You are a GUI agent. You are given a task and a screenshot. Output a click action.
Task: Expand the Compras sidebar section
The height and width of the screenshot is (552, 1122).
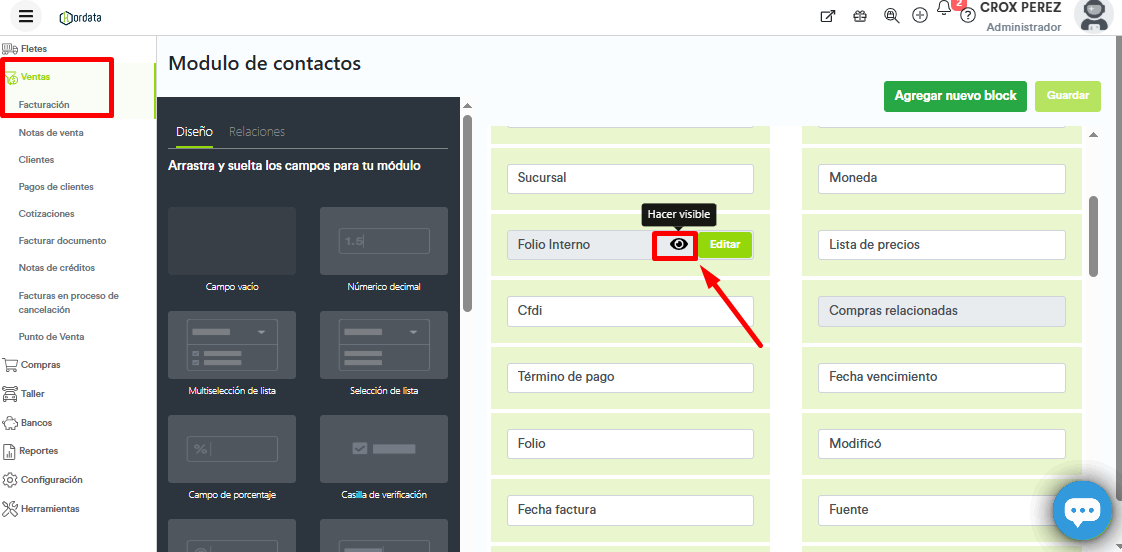click(x=40, y=365)
